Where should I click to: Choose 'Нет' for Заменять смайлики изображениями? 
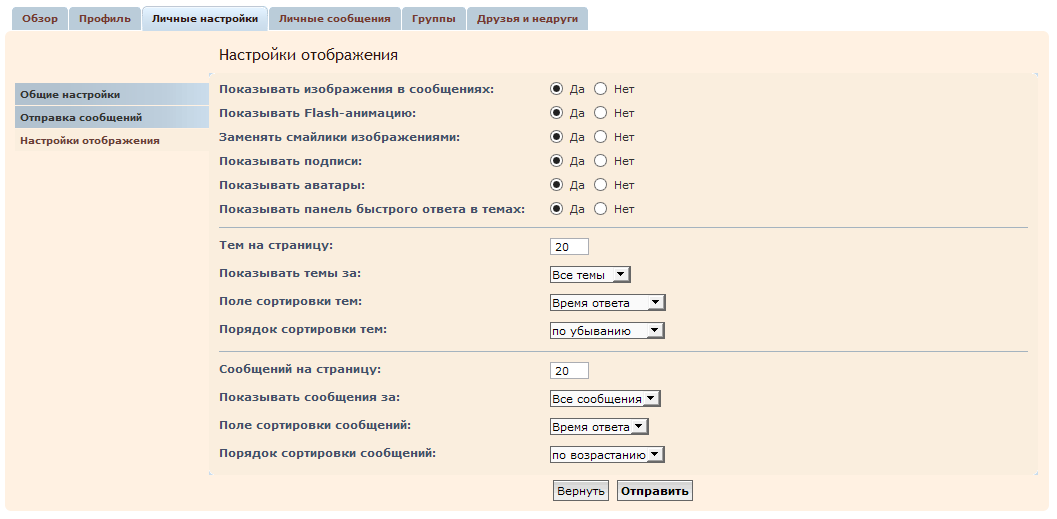601,137
